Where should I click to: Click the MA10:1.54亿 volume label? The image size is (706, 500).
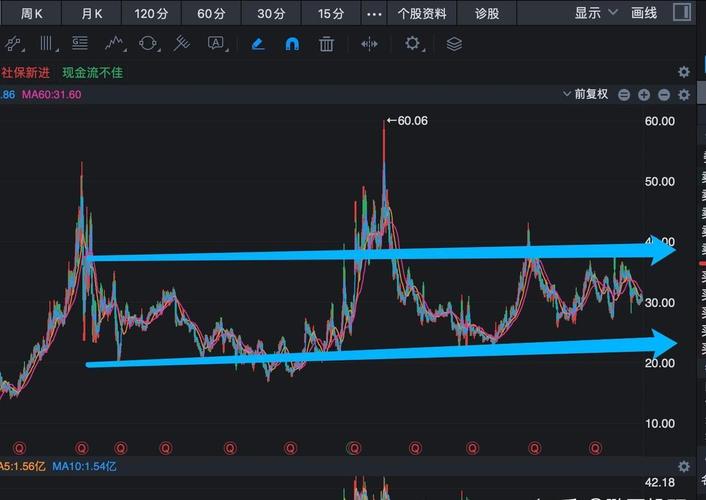click(84, 466)
